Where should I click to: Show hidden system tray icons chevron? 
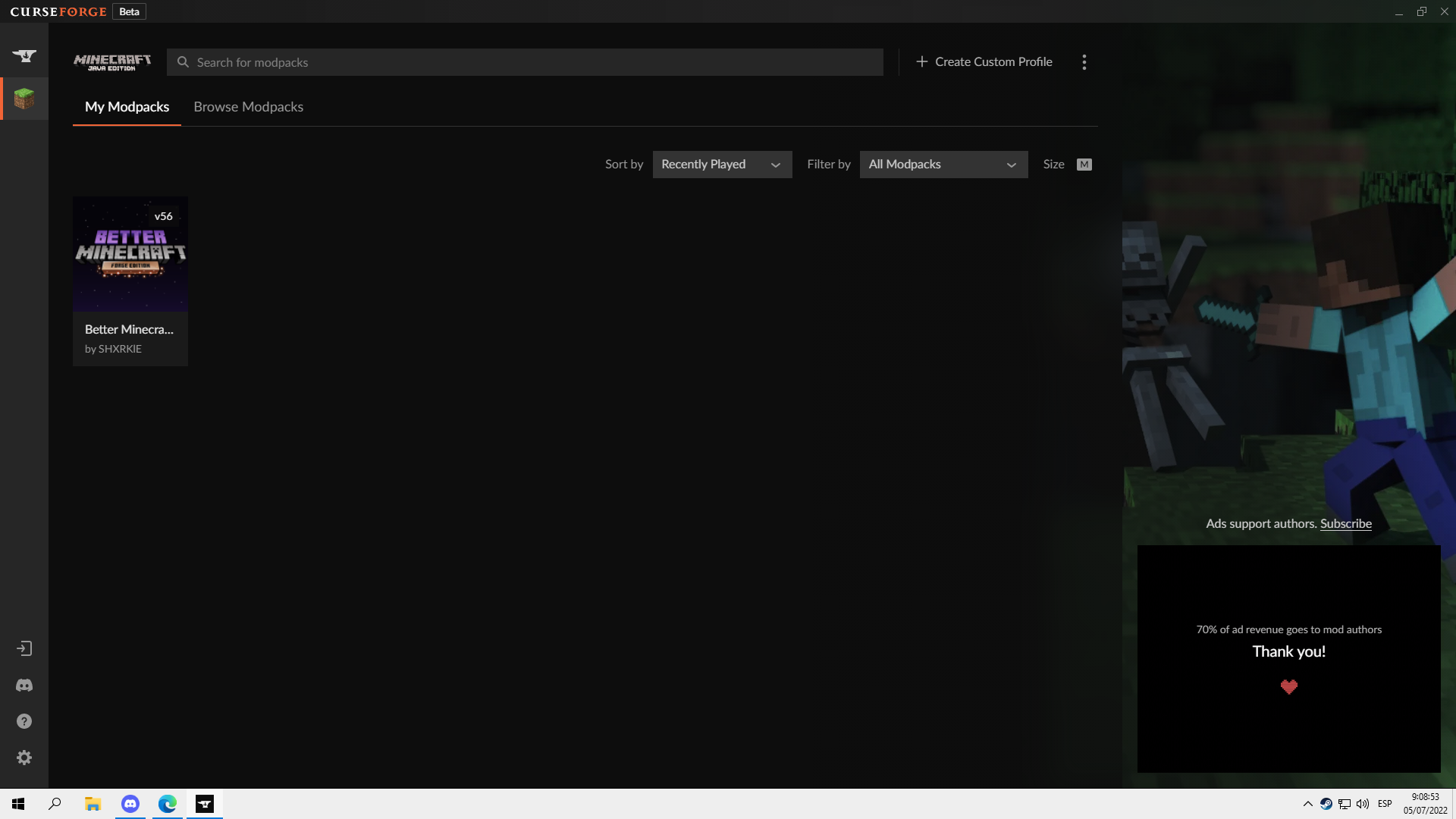(1307, 804)
